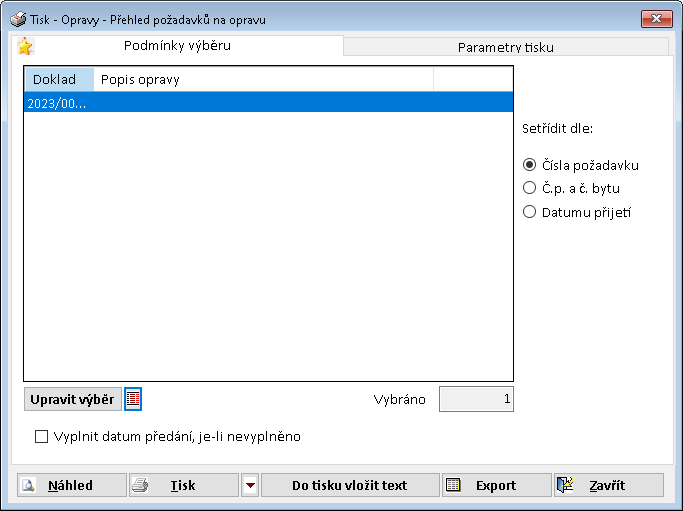
Task: Click Do tisku vložit text button
Action: click(349, 485)
